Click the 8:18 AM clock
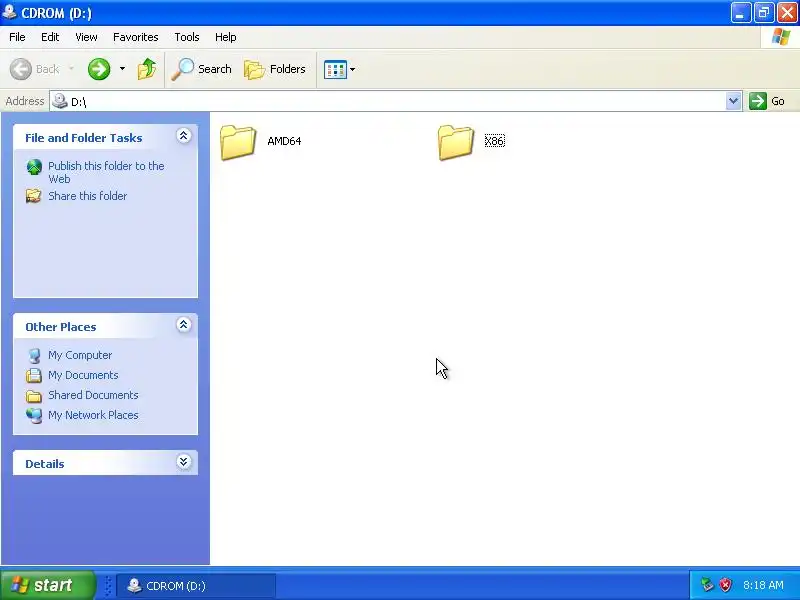The image size is (800, 600). point(763,585)
